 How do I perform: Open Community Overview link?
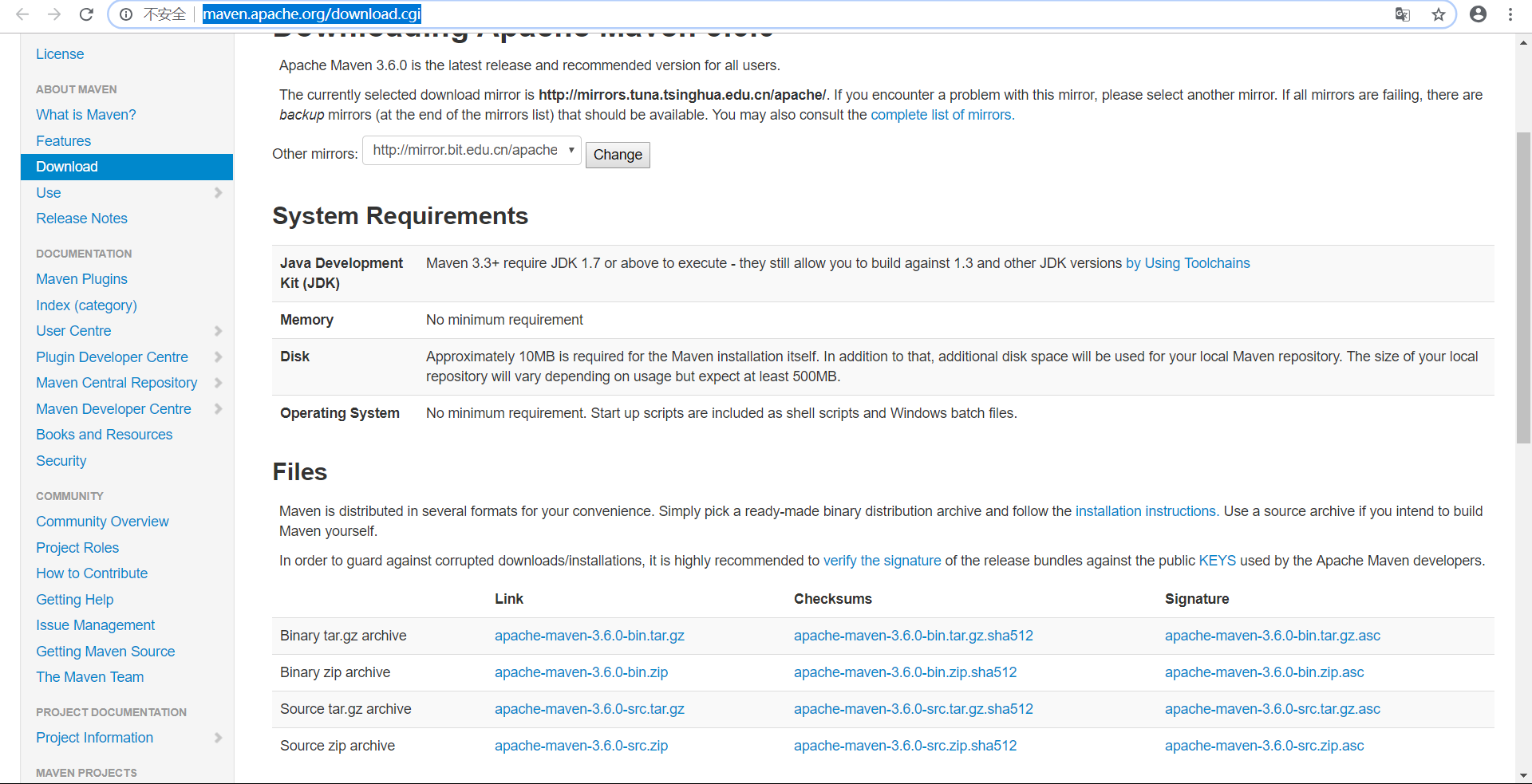click(x=102, y=522)
